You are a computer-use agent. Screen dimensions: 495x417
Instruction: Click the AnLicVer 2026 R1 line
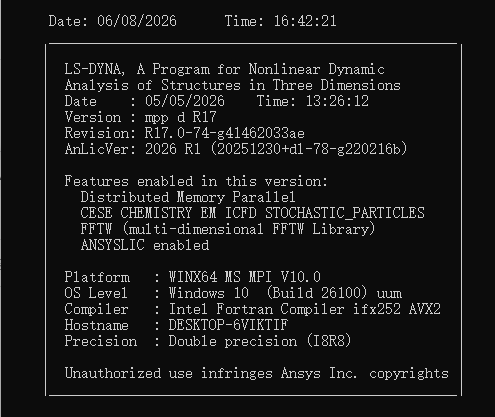point(236,149)
